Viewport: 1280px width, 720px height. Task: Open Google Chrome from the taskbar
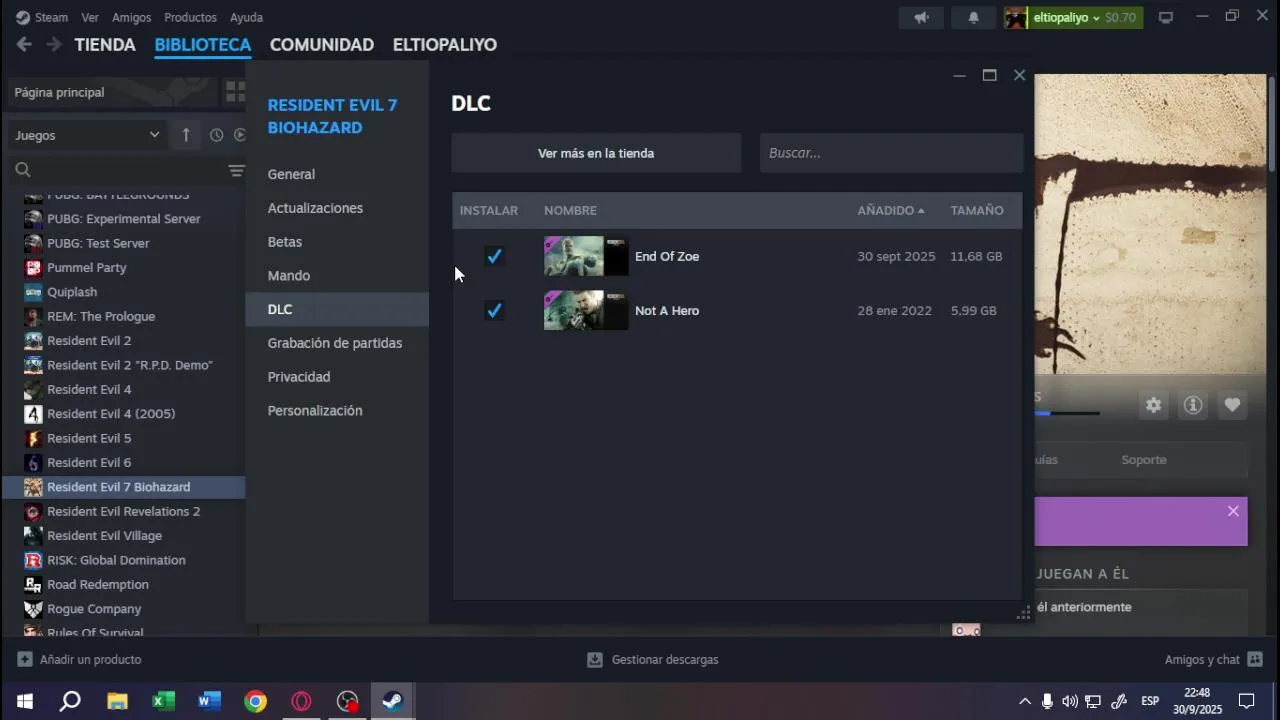(x=255, y=701)
